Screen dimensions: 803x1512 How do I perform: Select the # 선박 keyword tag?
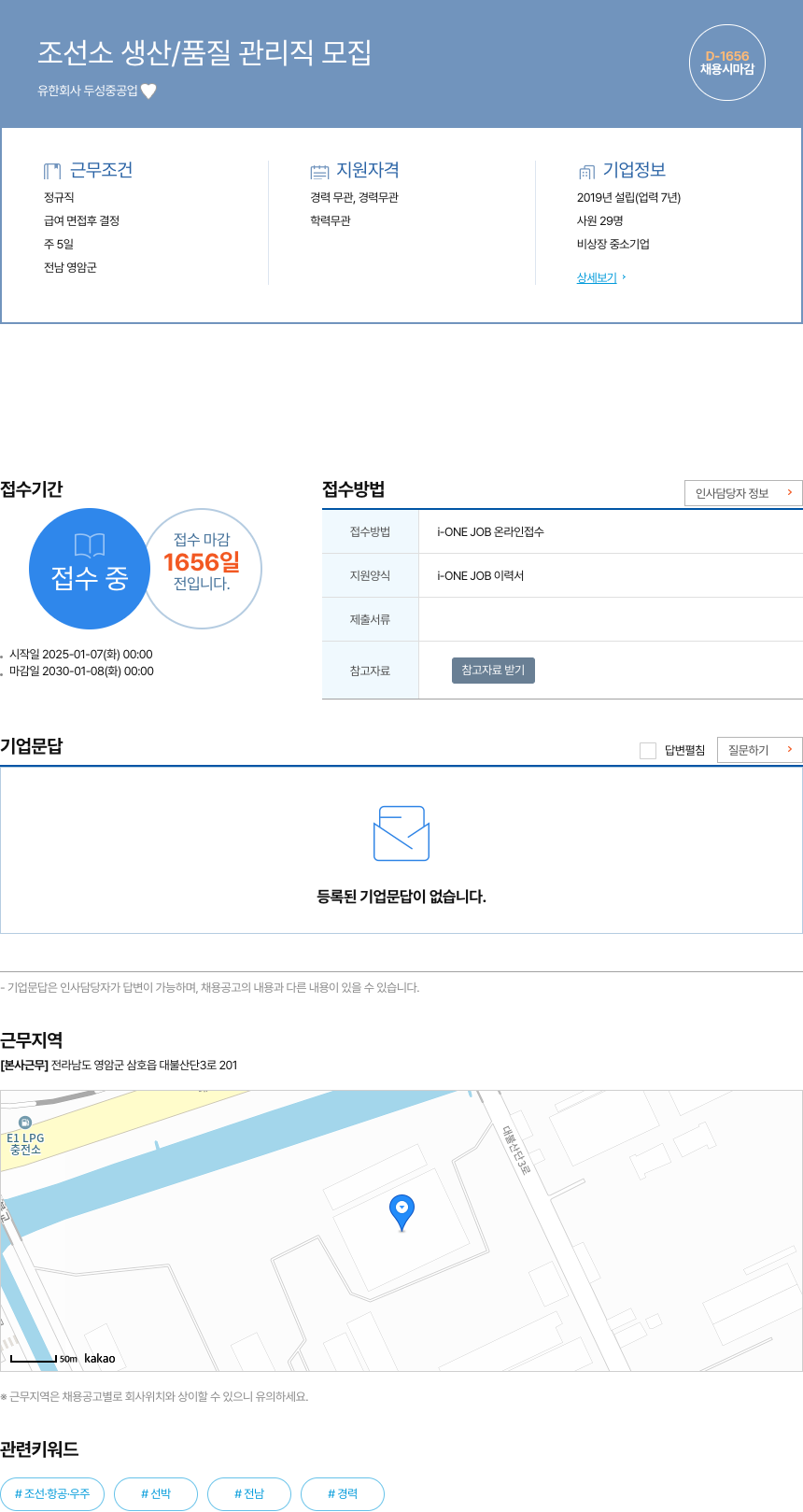pos(156,1493)
